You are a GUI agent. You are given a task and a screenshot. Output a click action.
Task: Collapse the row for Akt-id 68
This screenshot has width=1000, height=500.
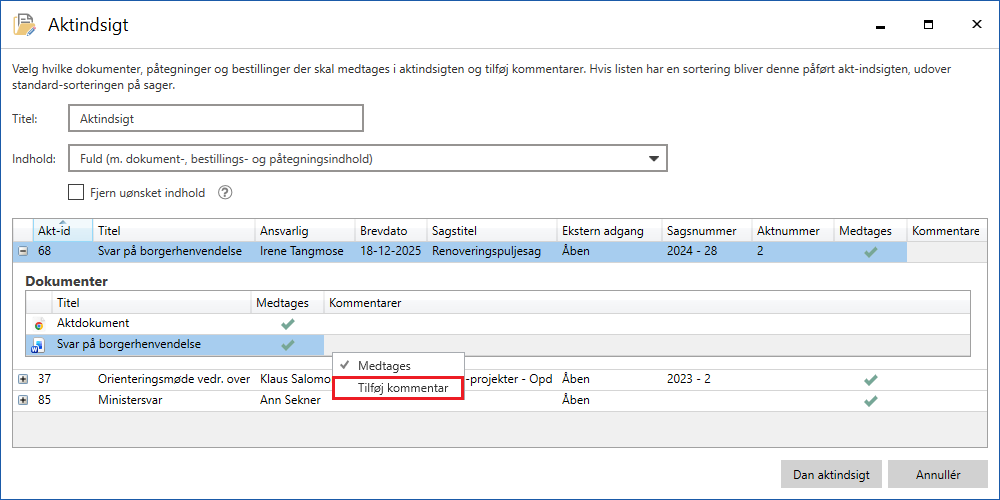[x=23, y=252]
